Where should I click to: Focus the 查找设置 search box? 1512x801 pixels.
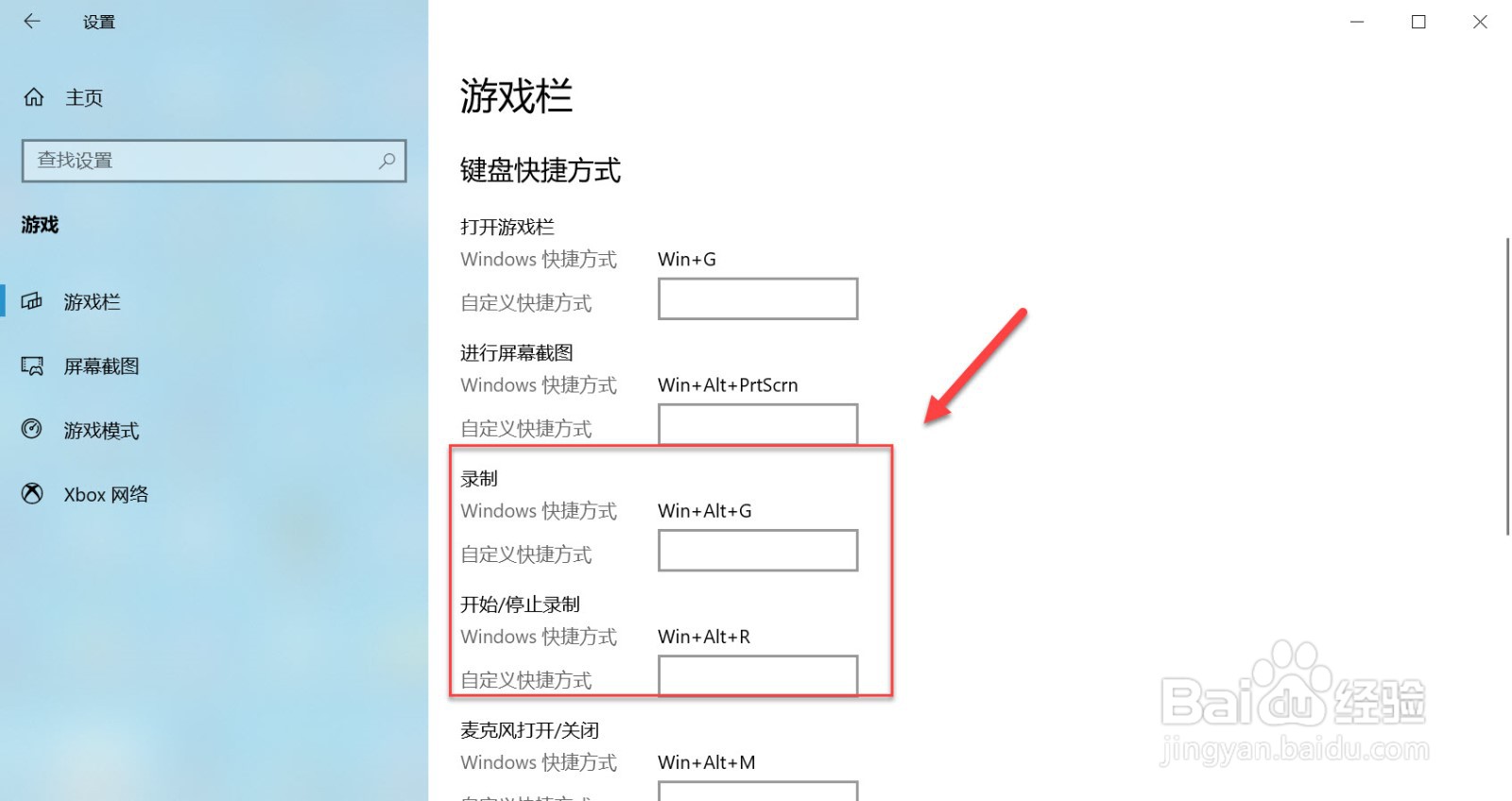coord(215,161)
